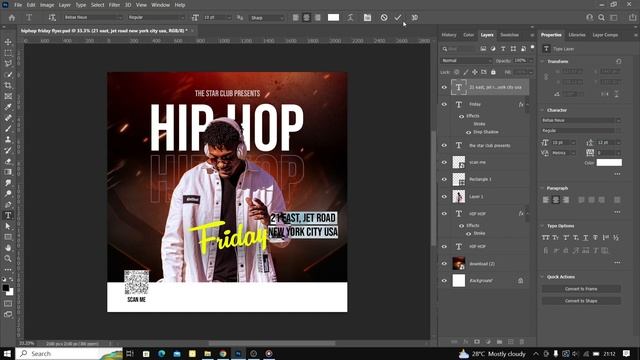Select the Move tool
This screenshot has width=640, height=360.
point(8,42)
